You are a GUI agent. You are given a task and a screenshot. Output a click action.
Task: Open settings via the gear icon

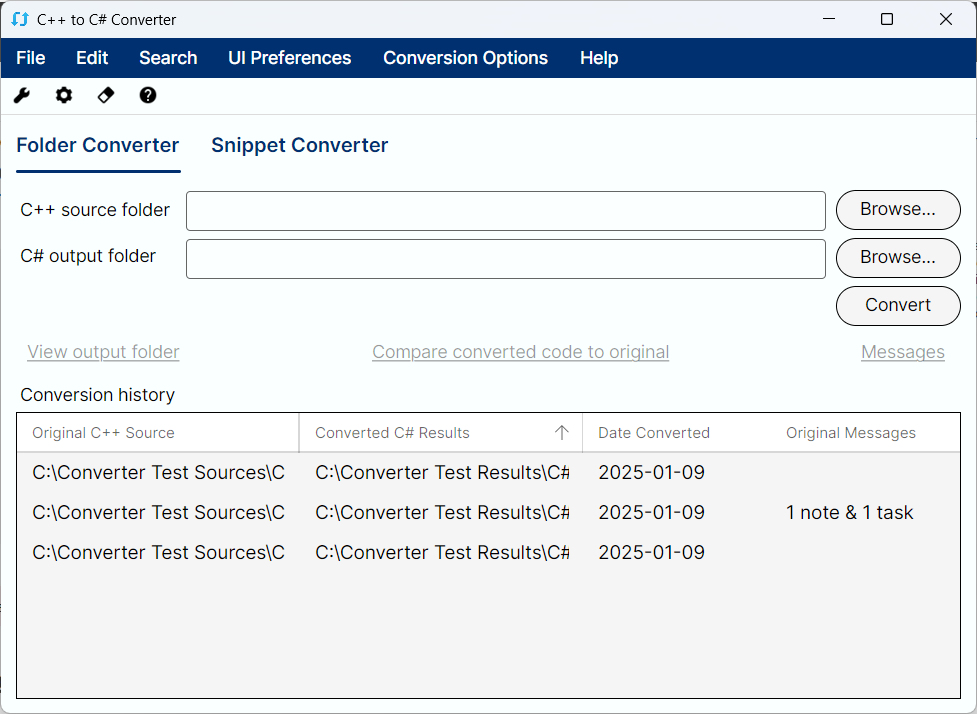click(x=64, y=96)
